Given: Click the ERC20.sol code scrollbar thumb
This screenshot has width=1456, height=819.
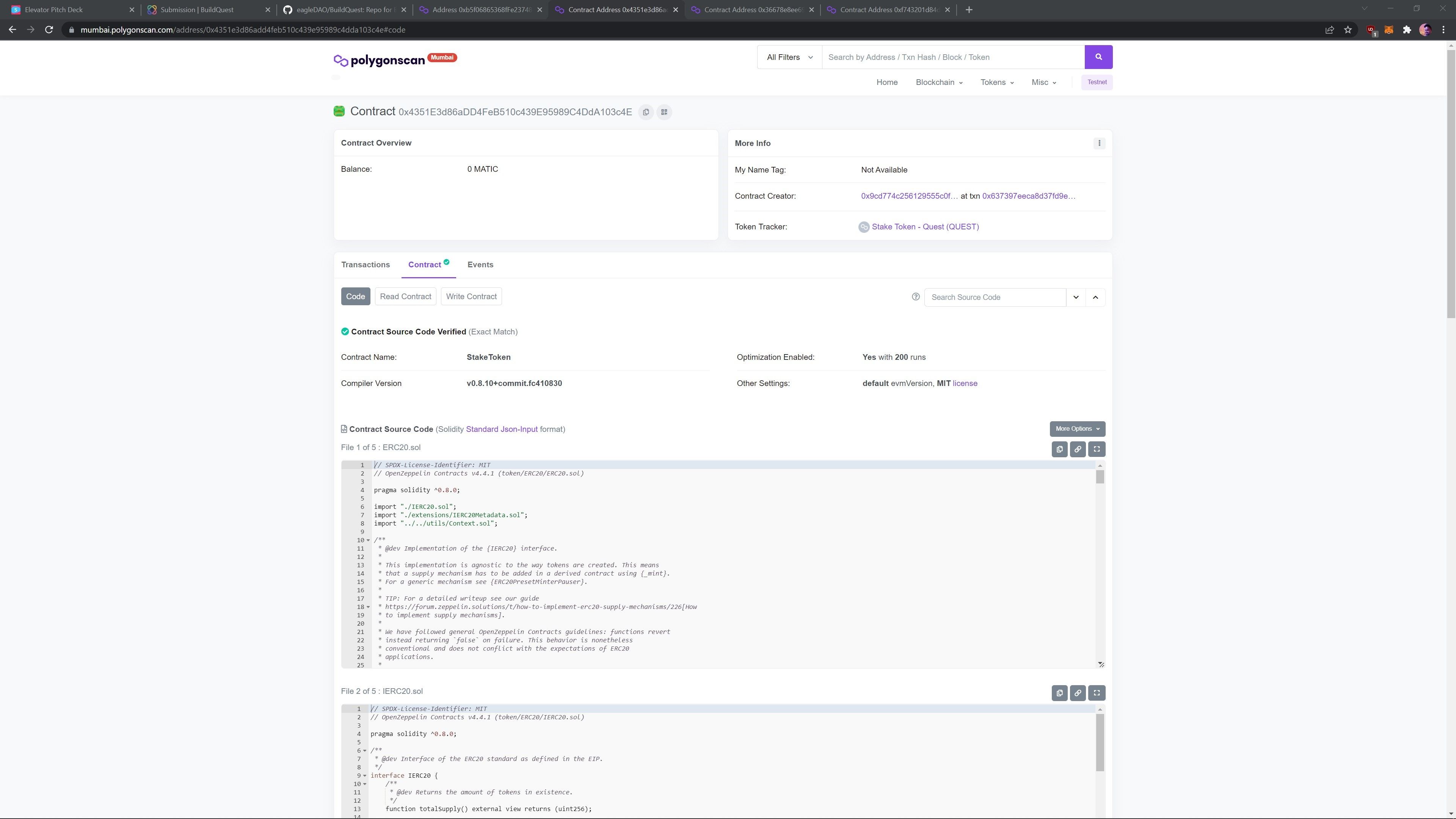Looking at the screenshot, I should point(1099,477).
